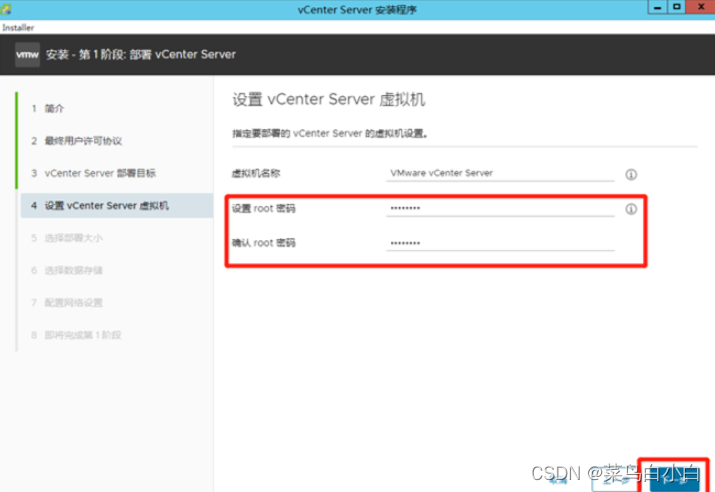Focus the 确认 root 密码 field
Screen dimensions: 715x492
pyautogui.click(x=500, y=243)
